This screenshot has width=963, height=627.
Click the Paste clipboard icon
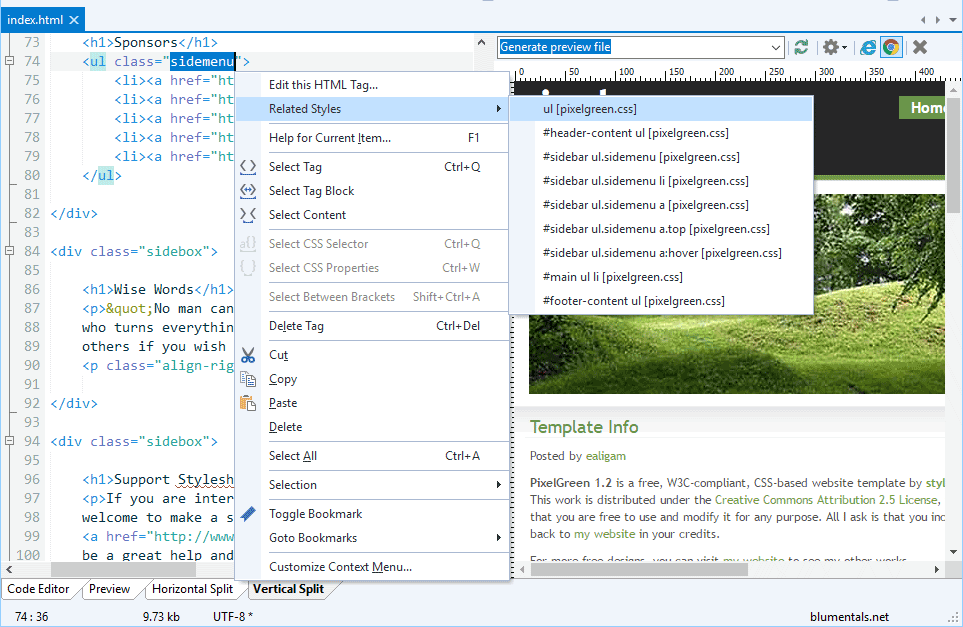[x=248, y=403]
